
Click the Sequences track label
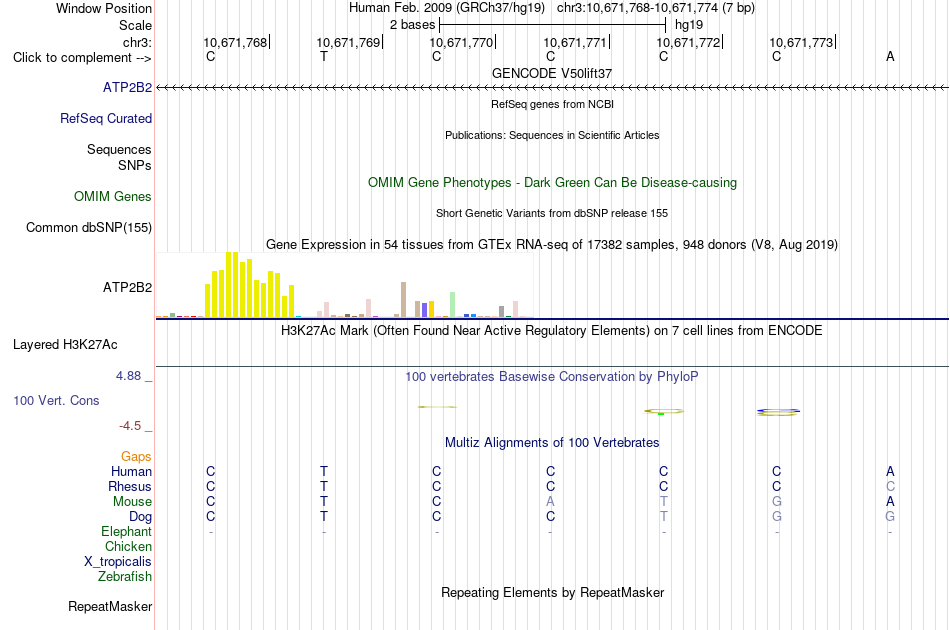(x=119, y=150)
